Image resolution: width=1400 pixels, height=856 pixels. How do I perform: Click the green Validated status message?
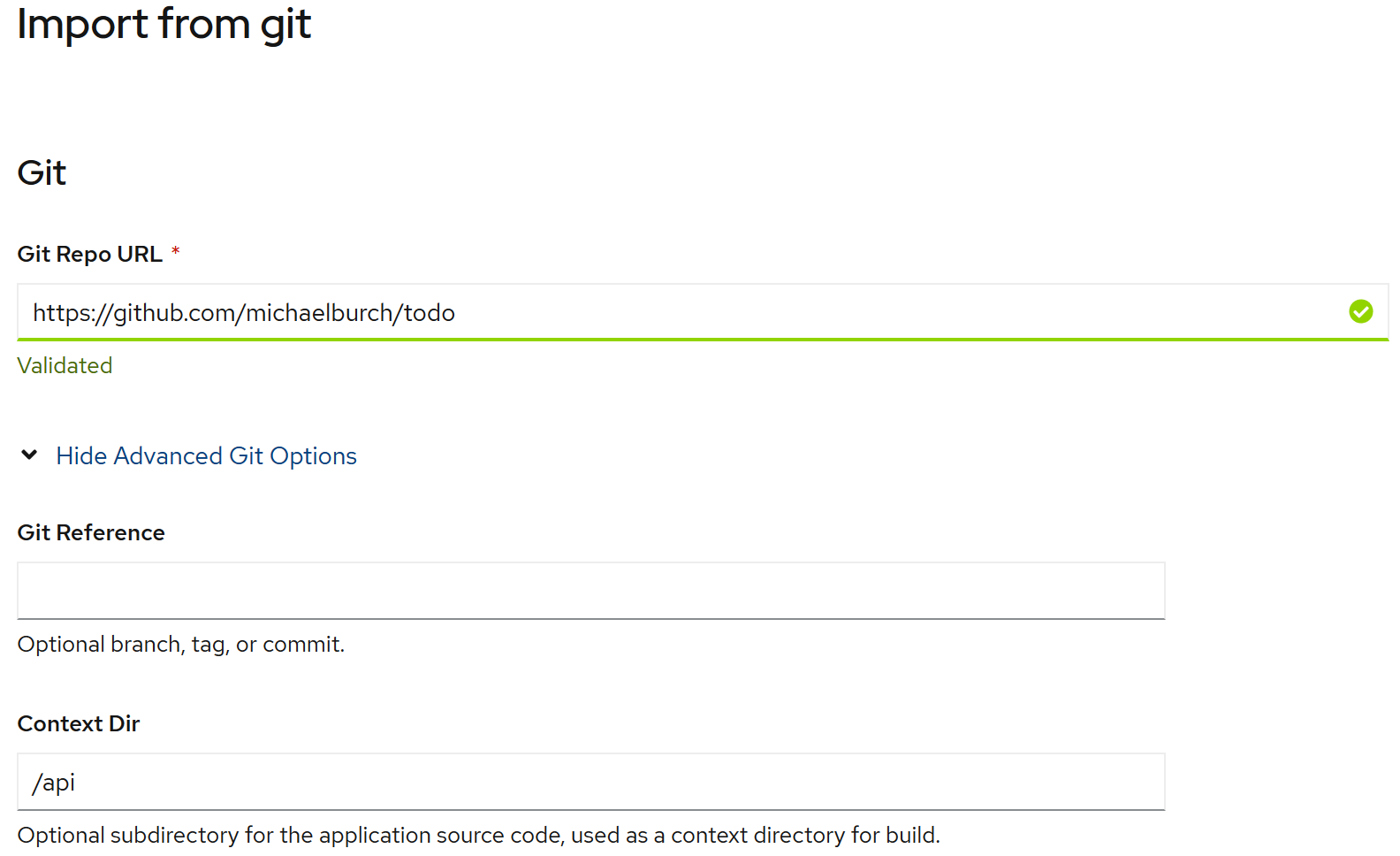coord(65,366)
